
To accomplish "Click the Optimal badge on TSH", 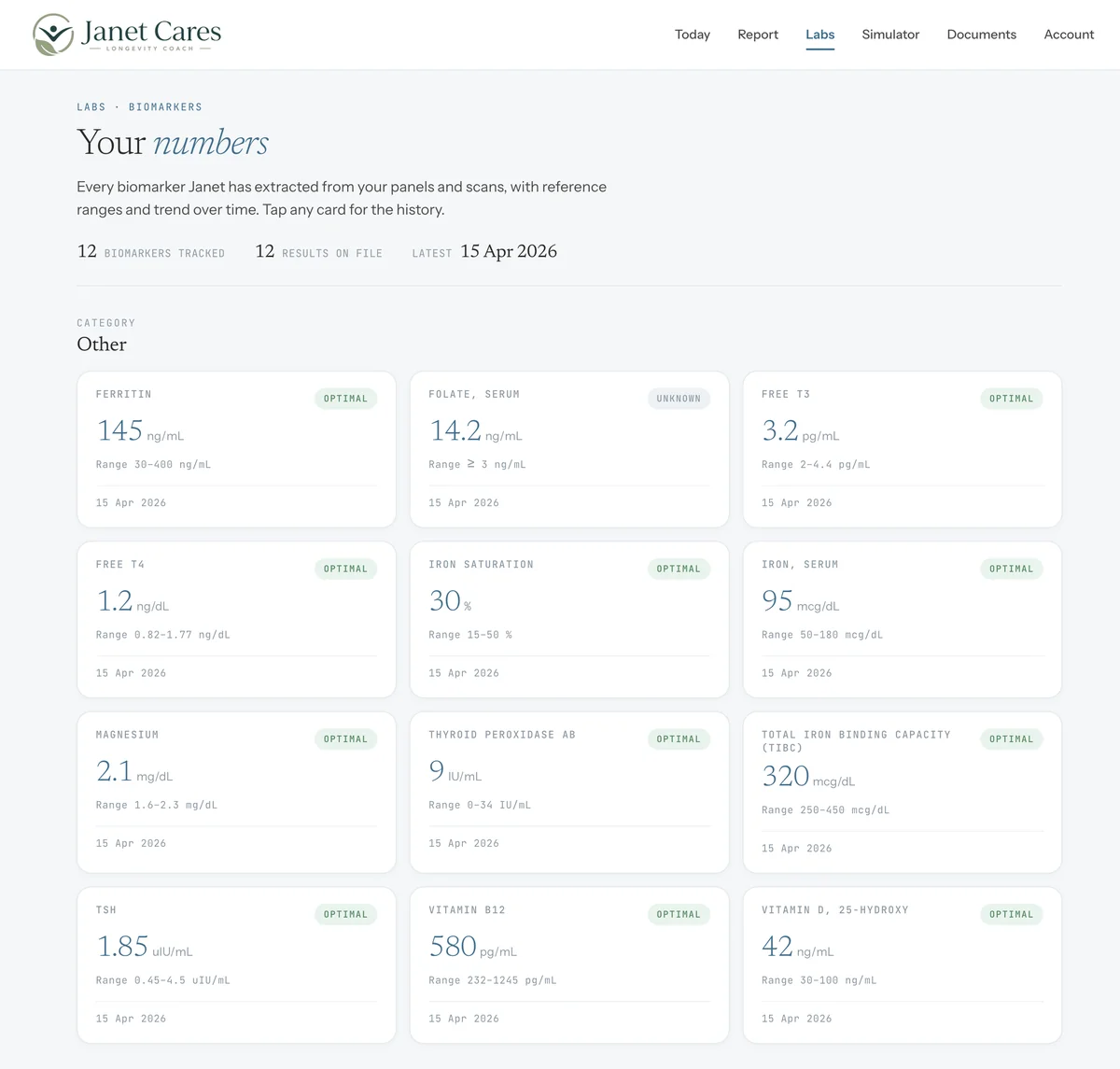I will coord(345,915).
